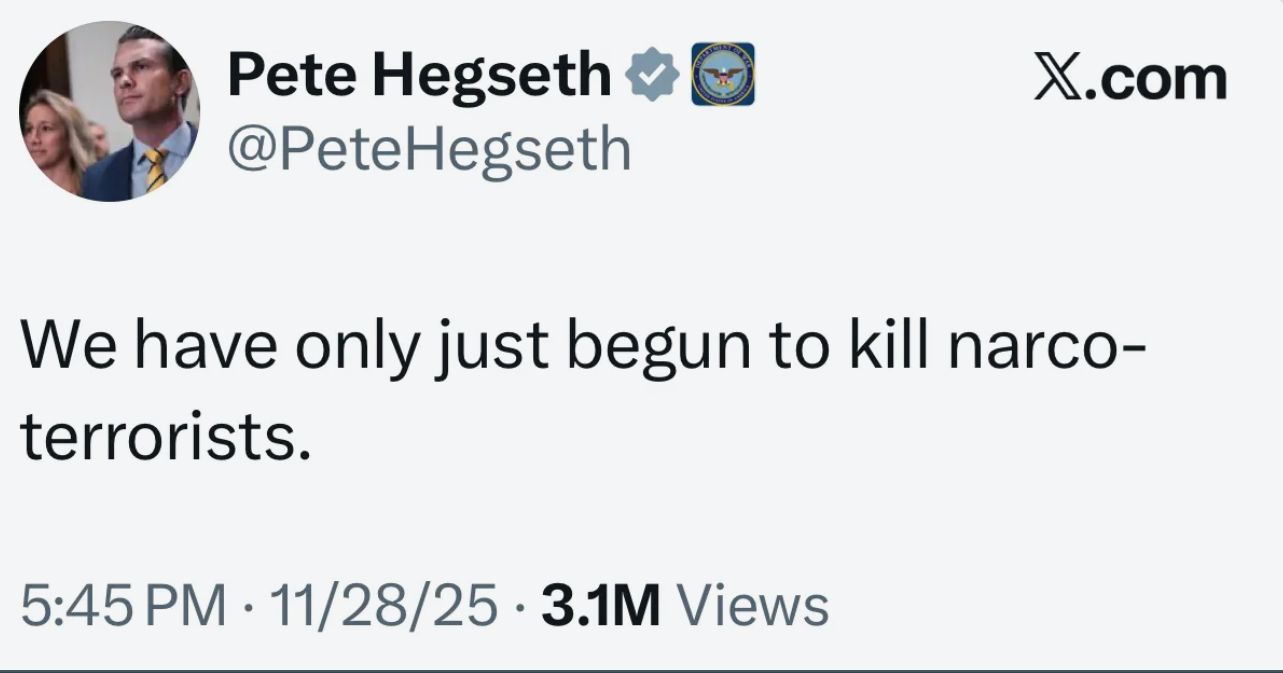The width and height of the screenshot is (1283, 673).
Task: Click the 5:45 PM timestamp
Action: tap(124, 605)
